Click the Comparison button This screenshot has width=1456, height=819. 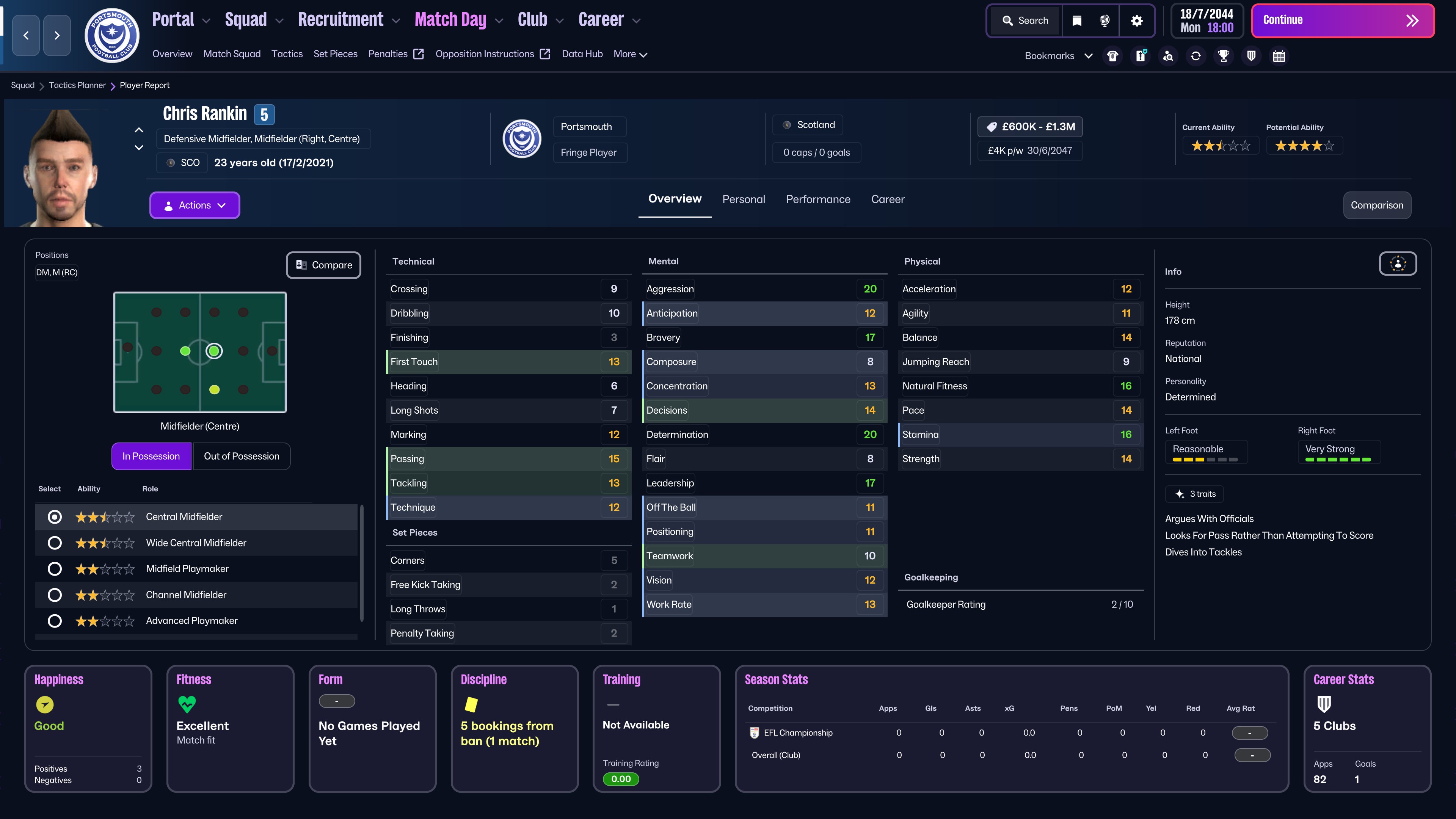[x=1376, y=205]
